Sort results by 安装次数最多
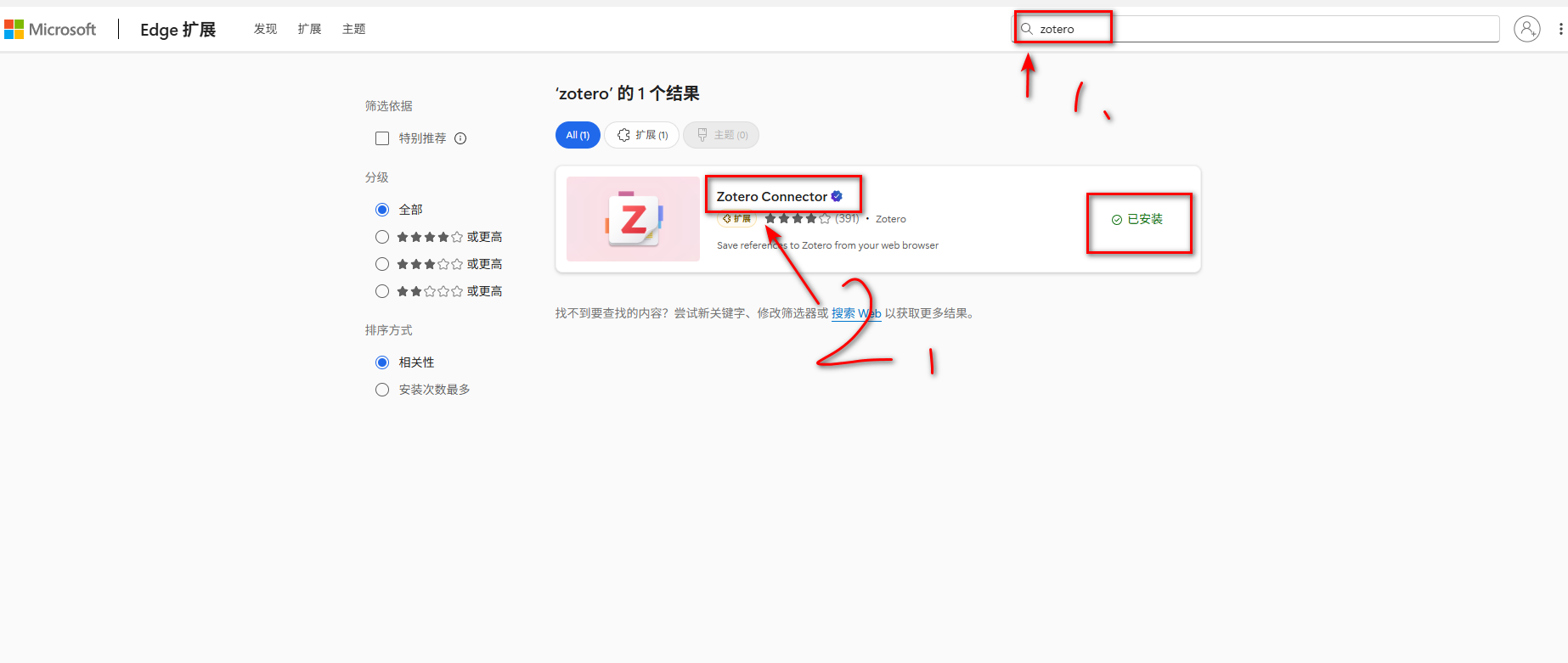Viewport: 1568px width, 663px height. coord(382,390)
